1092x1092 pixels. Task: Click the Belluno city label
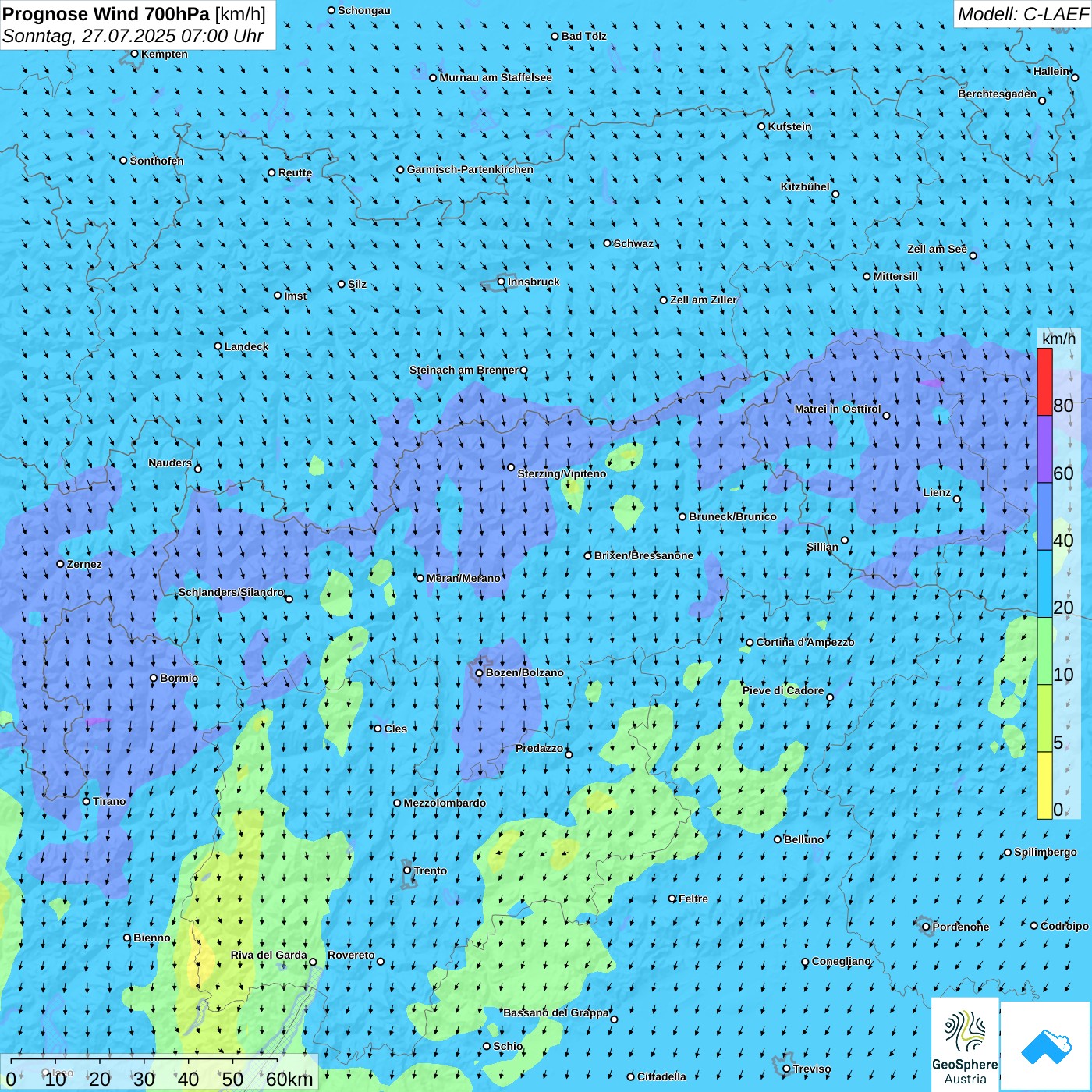point(803,839)
